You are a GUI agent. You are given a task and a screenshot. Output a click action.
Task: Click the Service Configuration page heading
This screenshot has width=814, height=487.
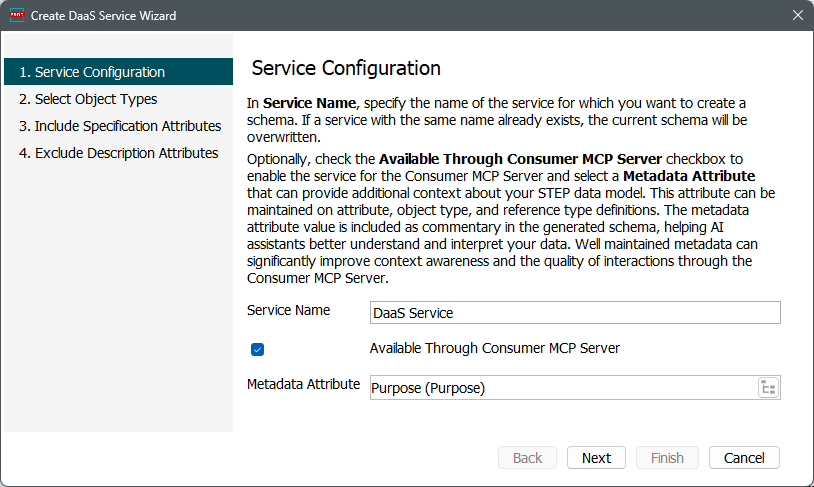click(x=346, y=68)
